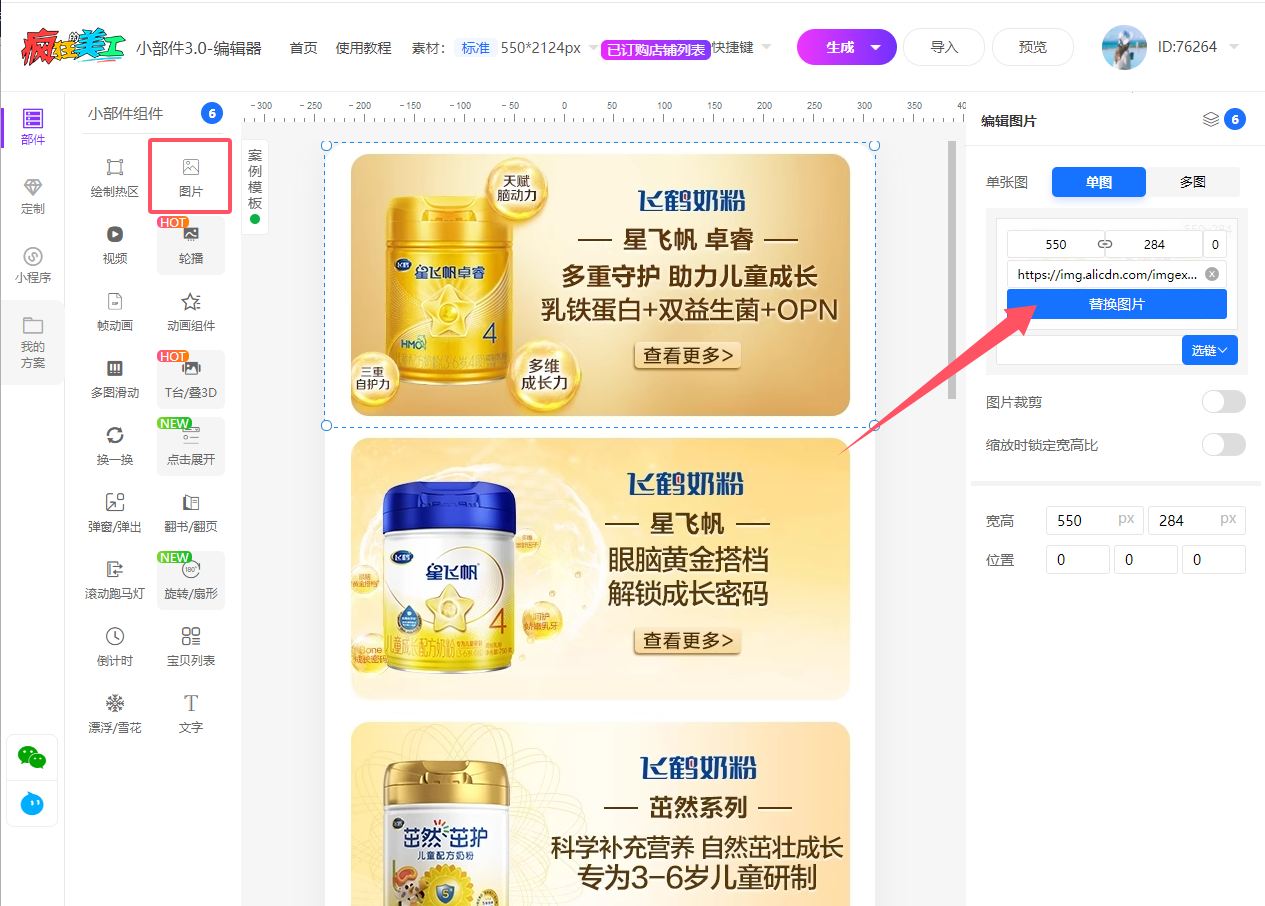Choose the 旋转/扇形 rotate component

pos(191,578)
